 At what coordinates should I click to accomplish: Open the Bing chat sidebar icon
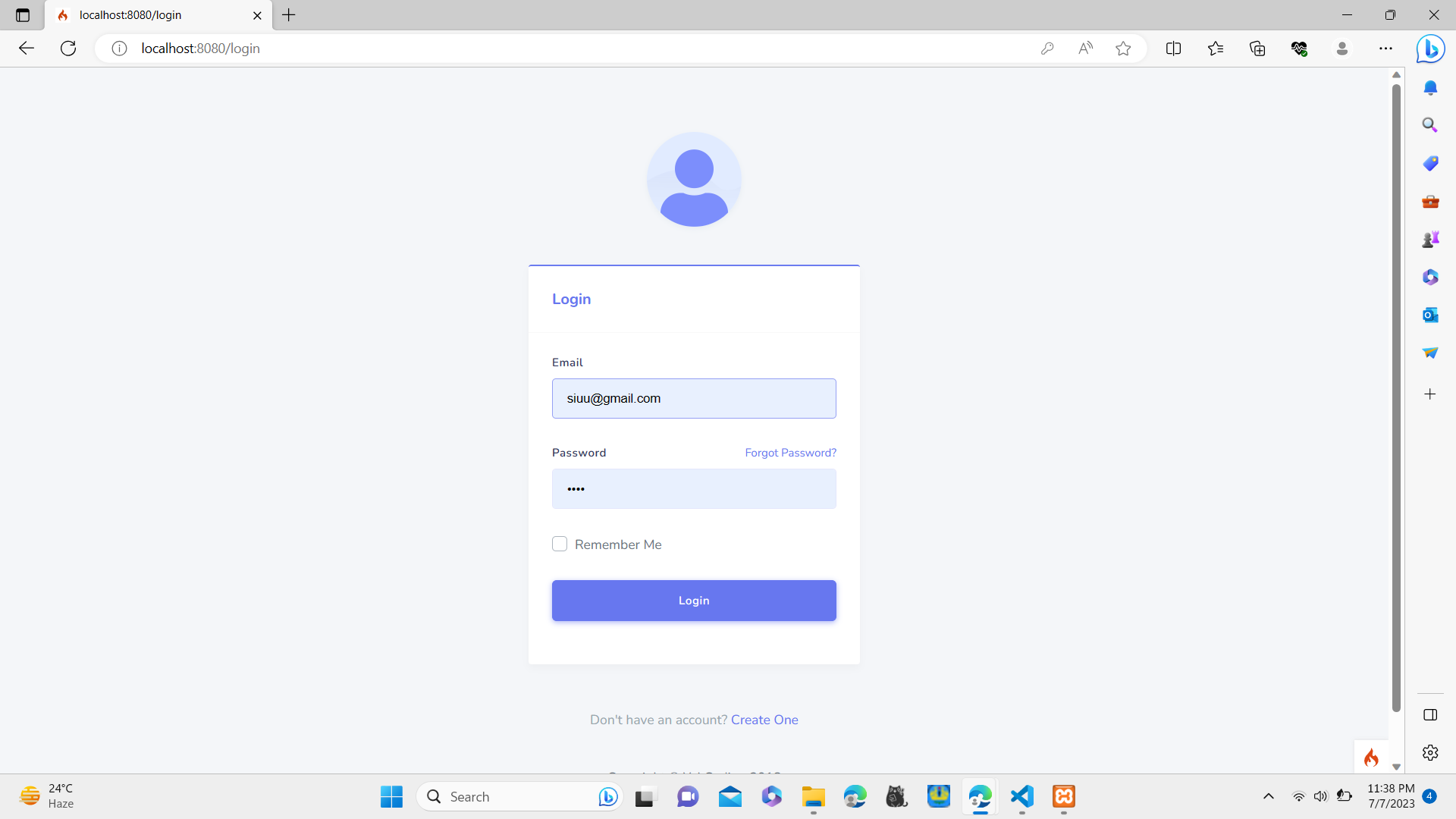pyautogui.click(x=1430, y=49)
